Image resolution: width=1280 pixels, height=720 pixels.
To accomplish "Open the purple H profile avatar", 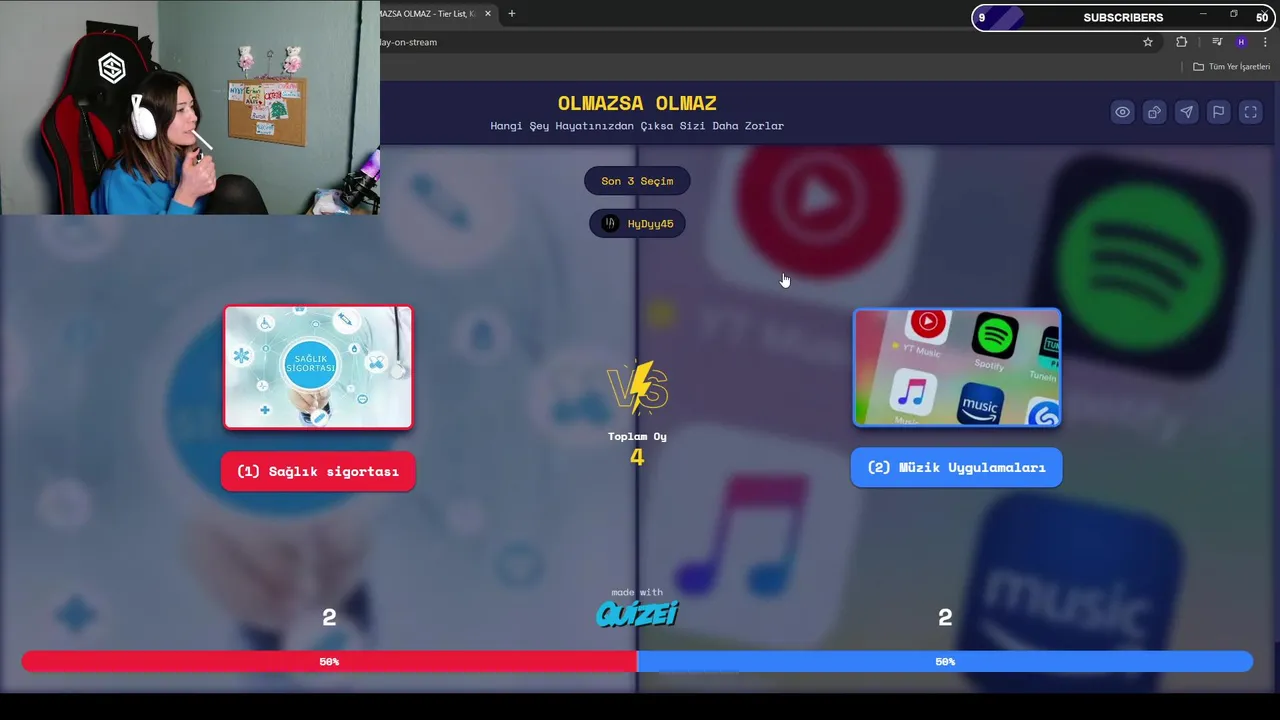I will (x=1241, y=42).
